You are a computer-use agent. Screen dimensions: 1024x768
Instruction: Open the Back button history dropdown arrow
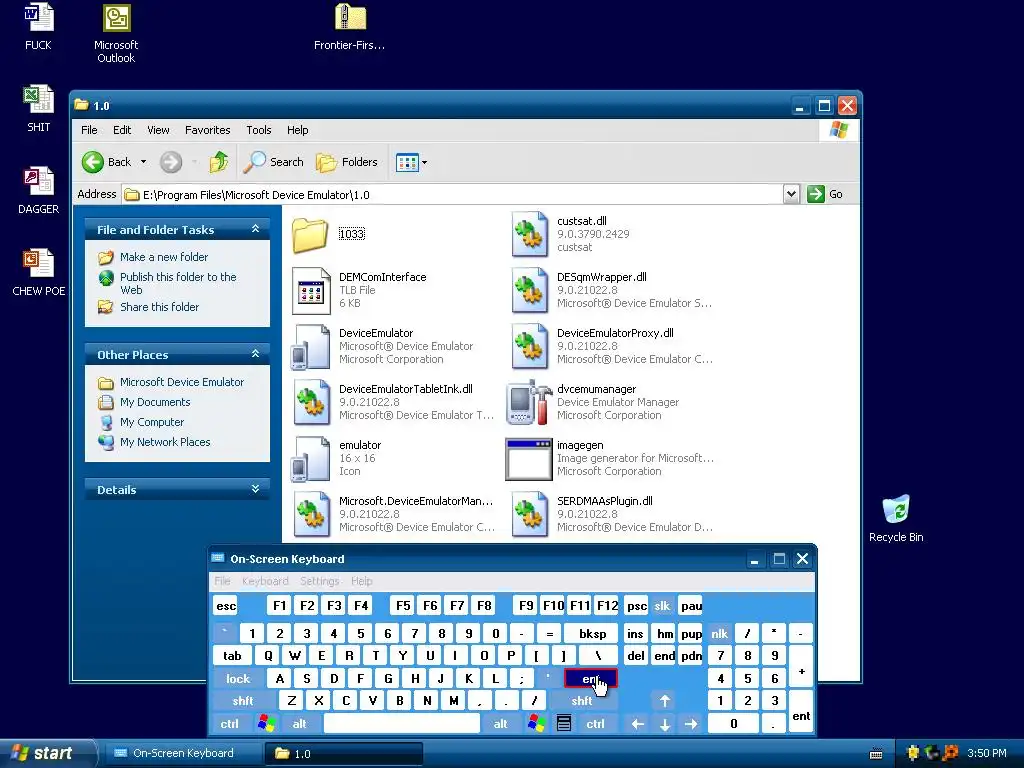pos(144,162)
